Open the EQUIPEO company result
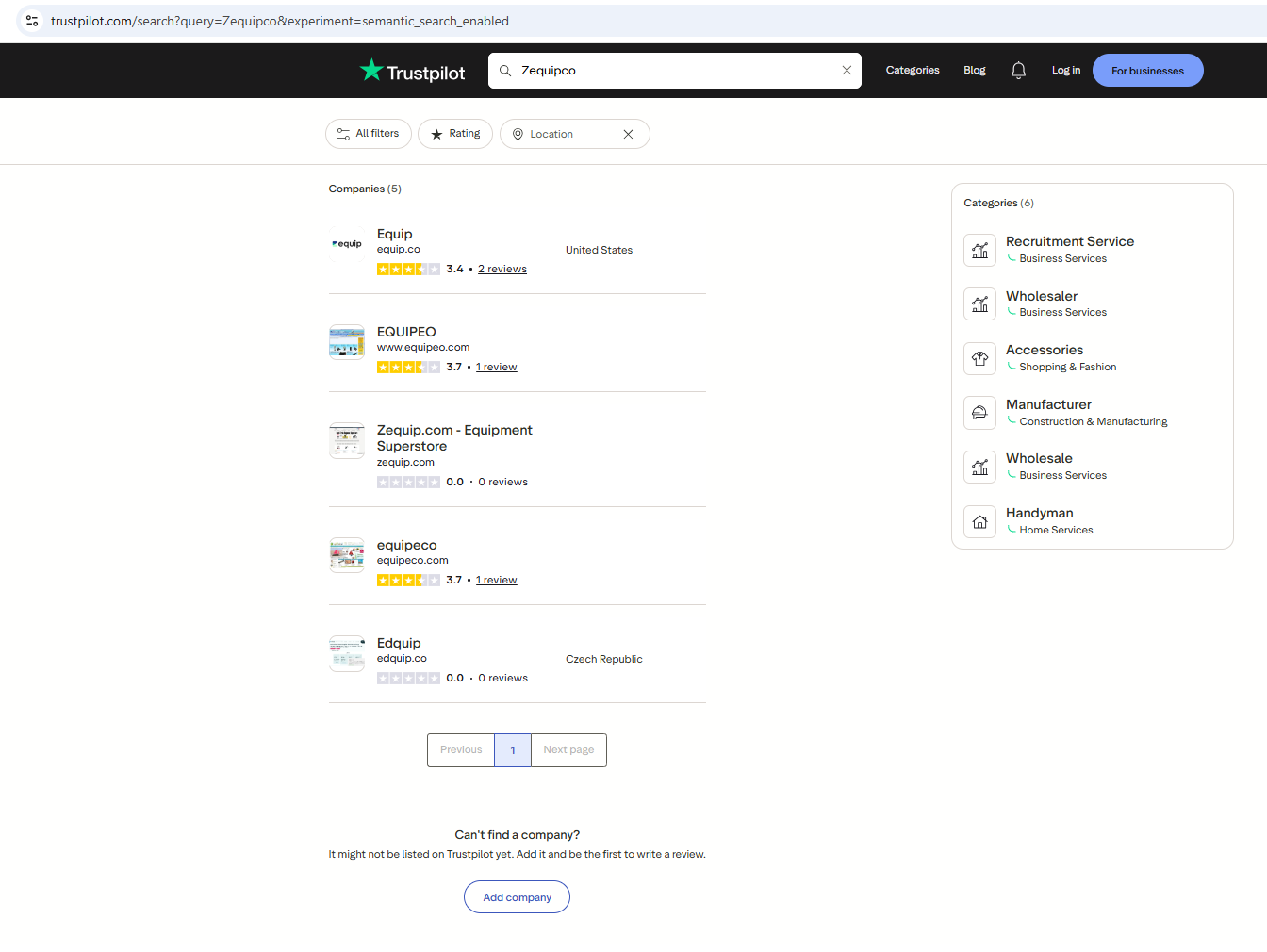 point(406,332)
